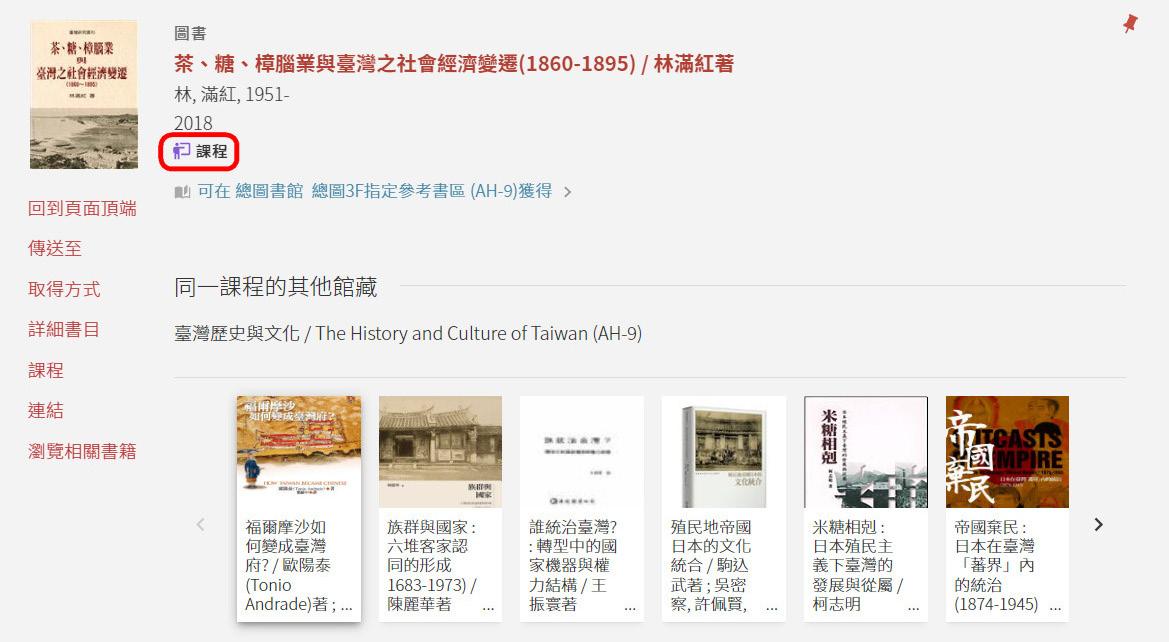The image size is (1169, 642).
Task: Open the 米糖相剋 book card
Action: click(866, 509)
